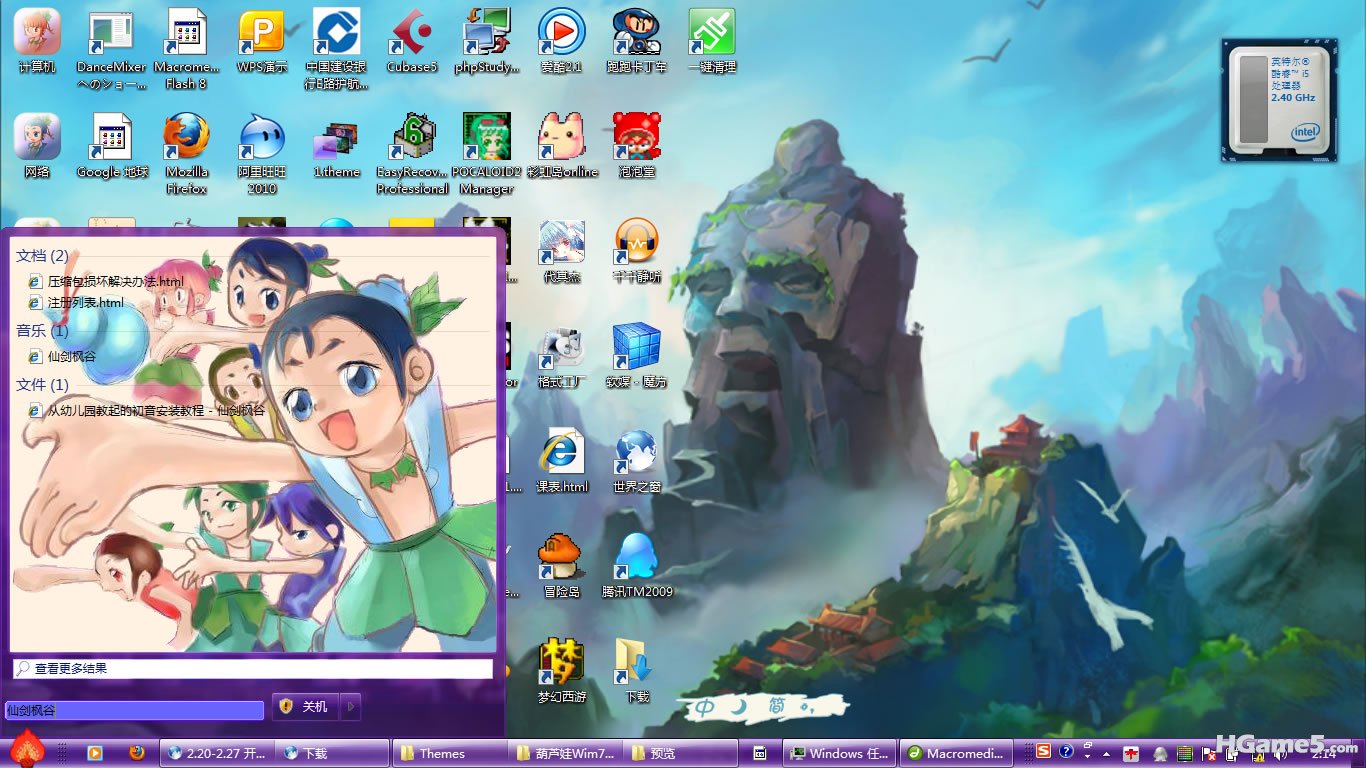Click the 关机 shutdown button

coord(305,707)
